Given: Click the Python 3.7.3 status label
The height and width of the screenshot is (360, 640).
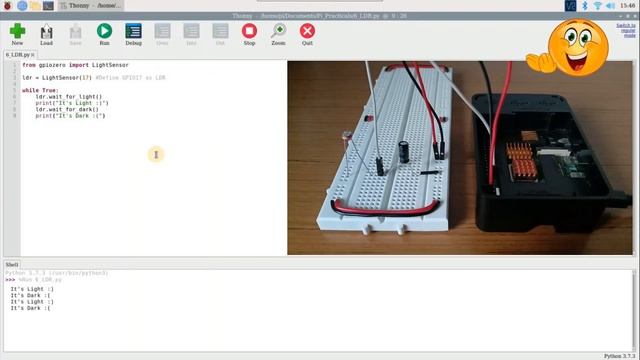Looking at the screenshot, I should tap(619, 356).
